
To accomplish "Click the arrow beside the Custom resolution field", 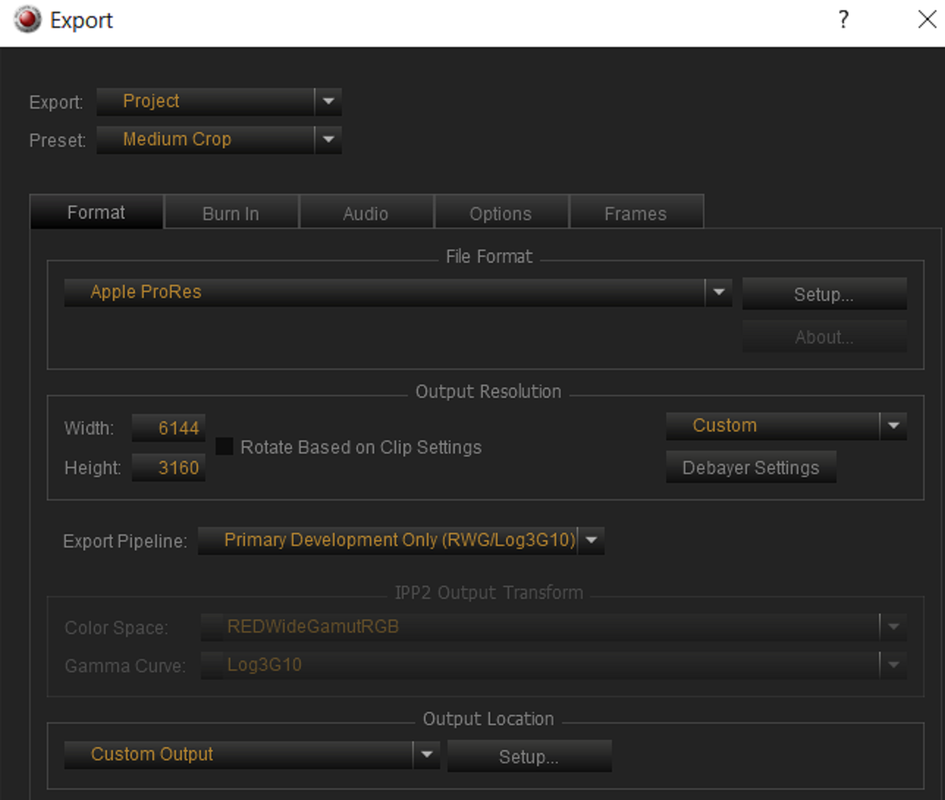I will (x=894, y=426).
